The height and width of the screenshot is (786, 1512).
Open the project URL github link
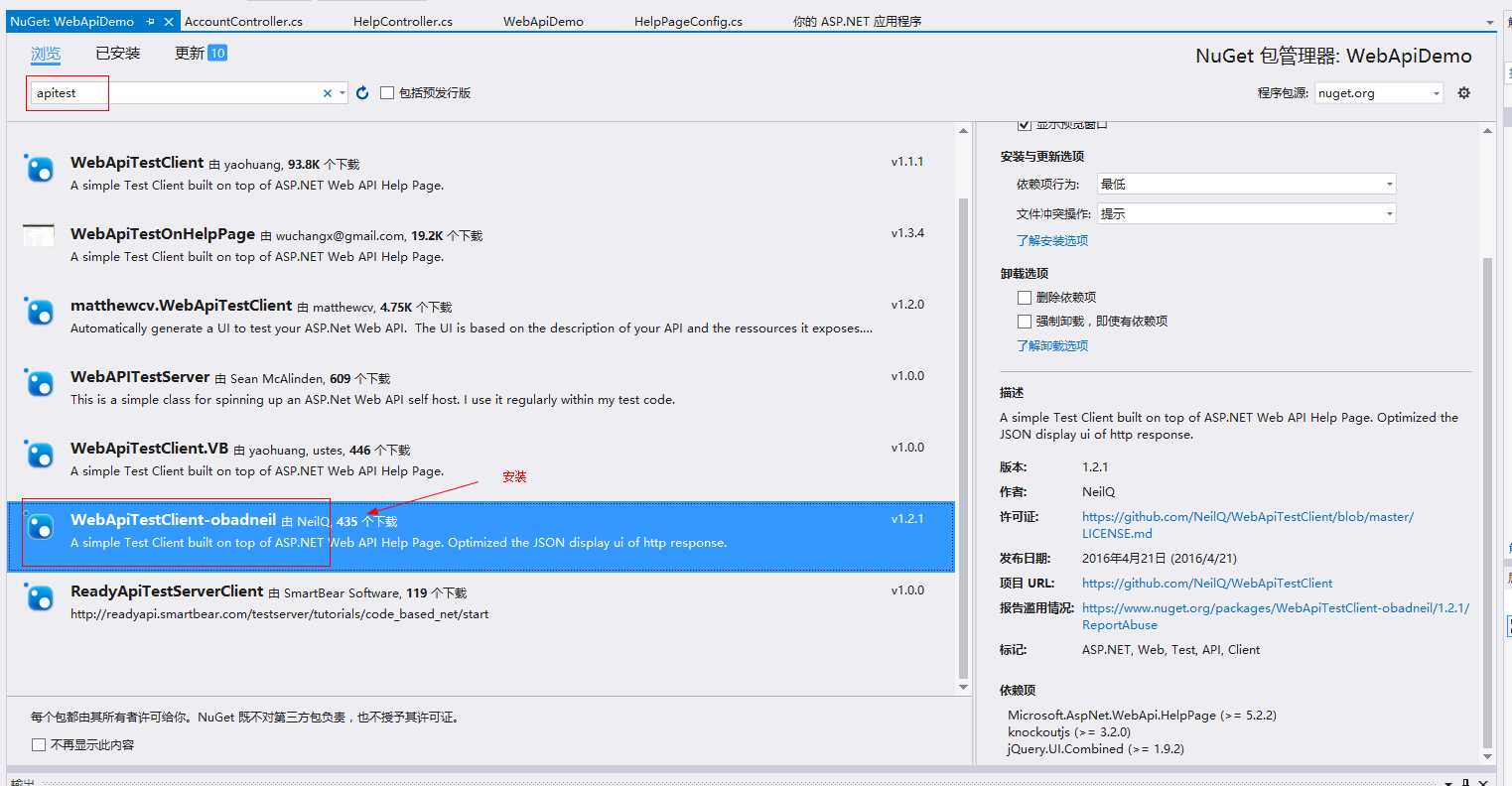[x=1207, y=583]
